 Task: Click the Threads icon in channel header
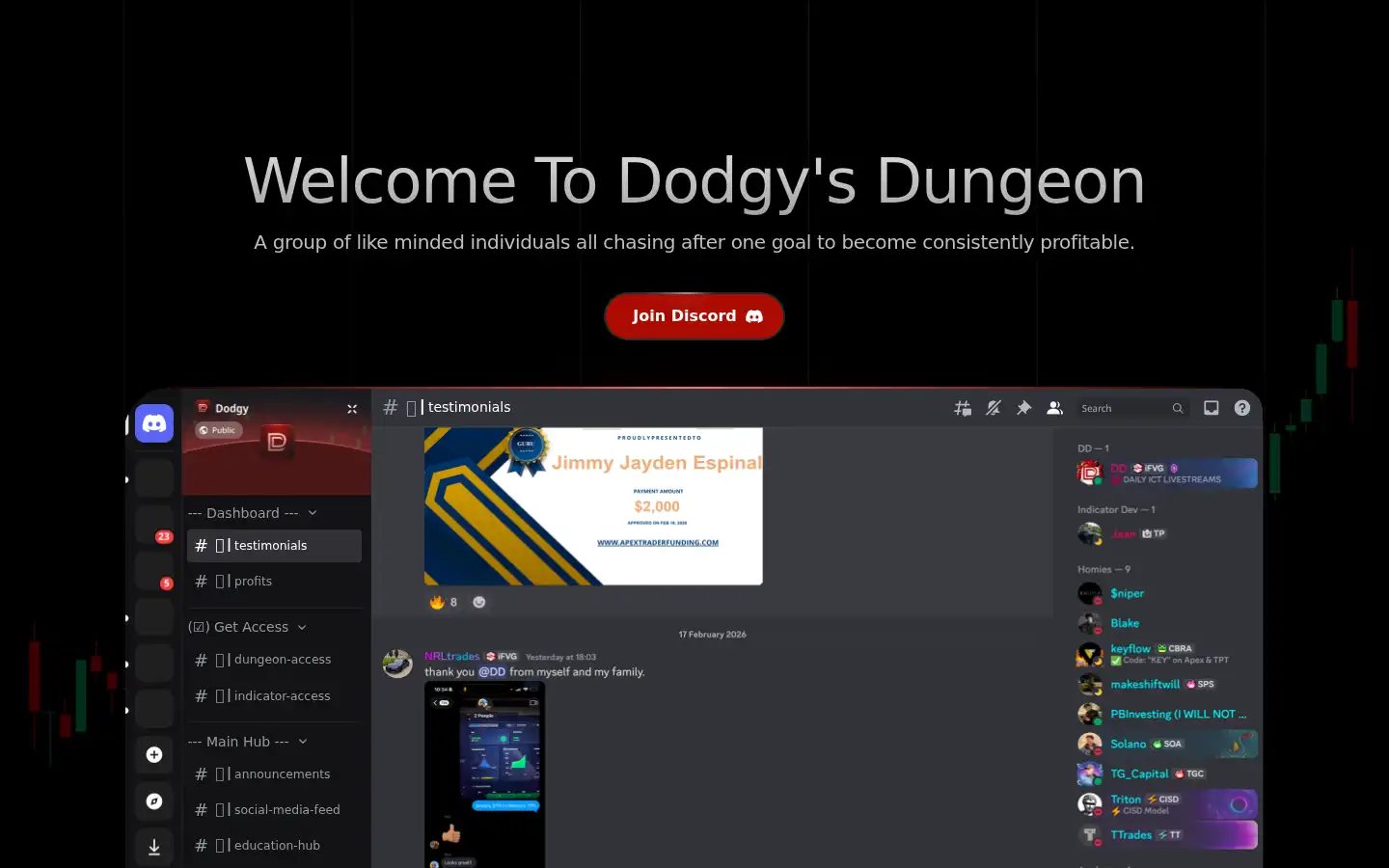[963, 408]
